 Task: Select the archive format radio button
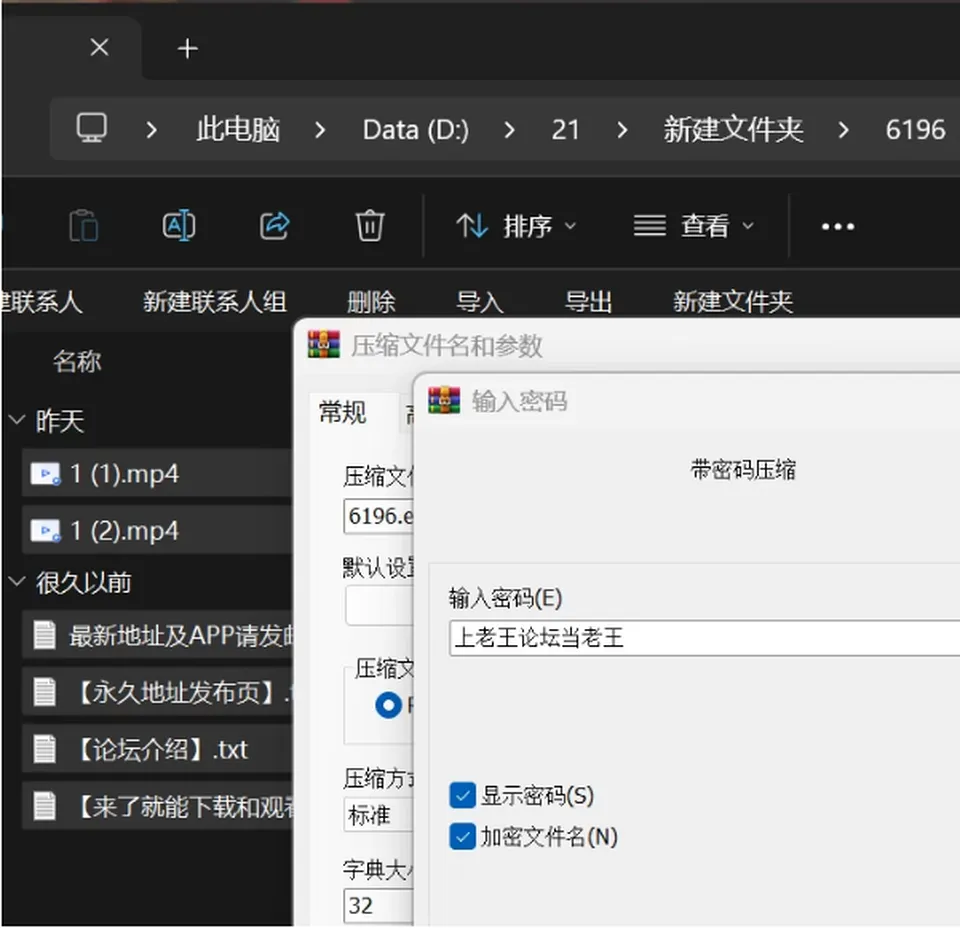coord(388,705)
